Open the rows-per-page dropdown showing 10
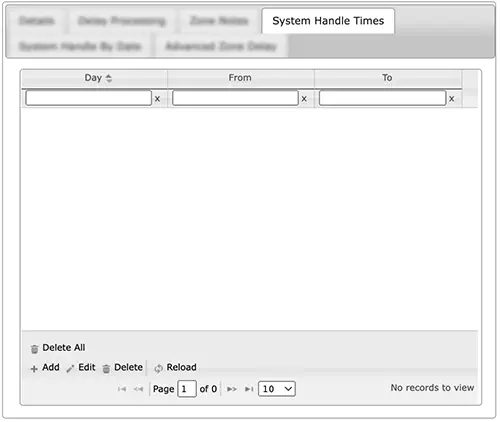 pyautogui.click(x=277, y=389)
